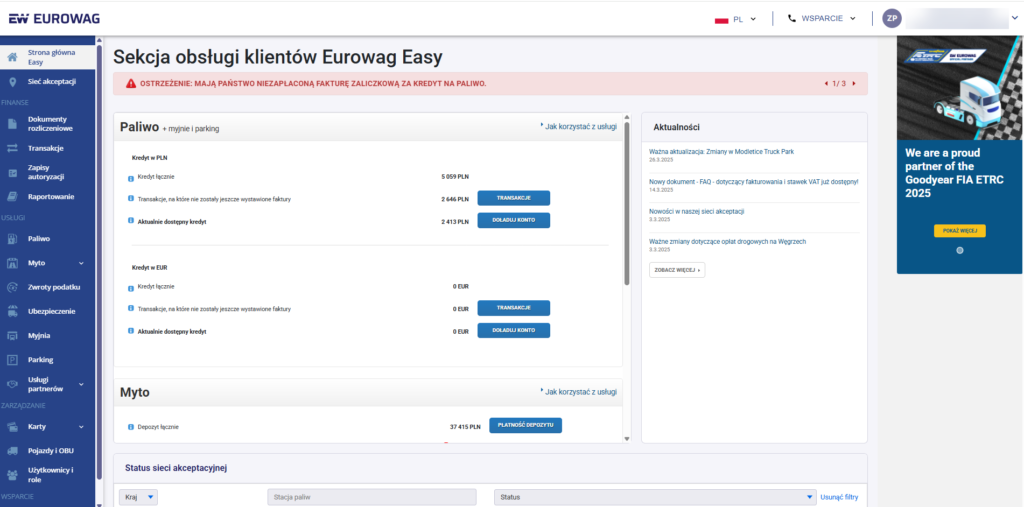Click the Stacja paliw input field

pyautogui.click(x=372, y=497)
